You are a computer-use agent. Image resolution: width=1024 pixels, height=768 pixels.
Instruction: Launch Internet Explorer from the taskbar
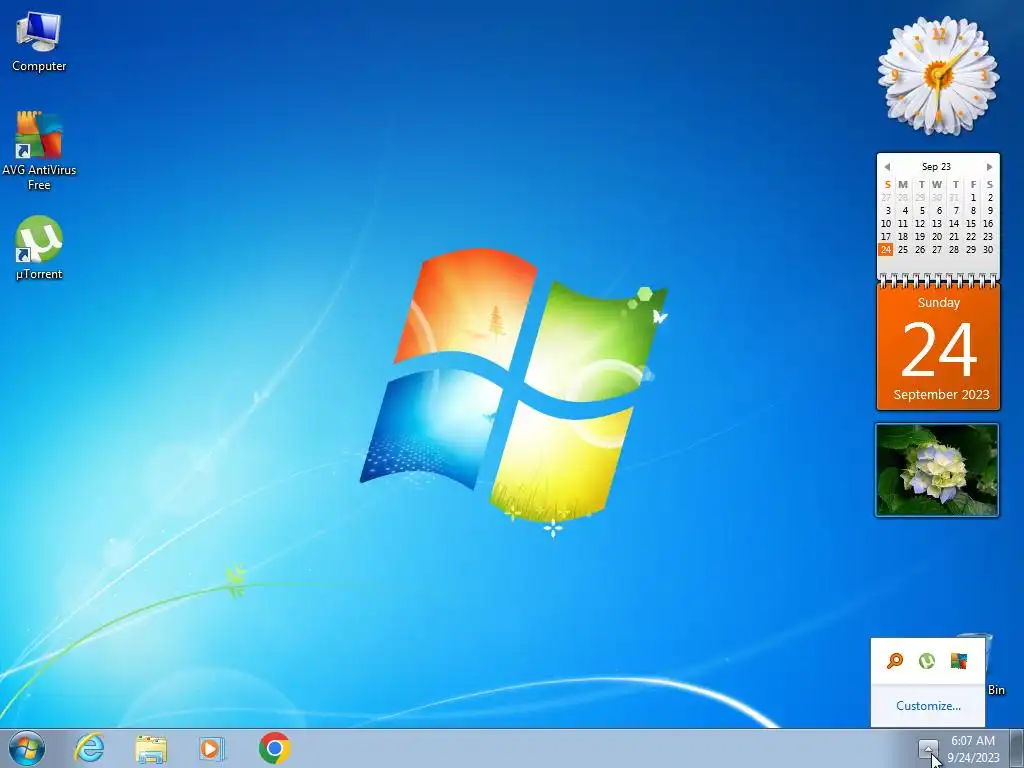point(89,748)
